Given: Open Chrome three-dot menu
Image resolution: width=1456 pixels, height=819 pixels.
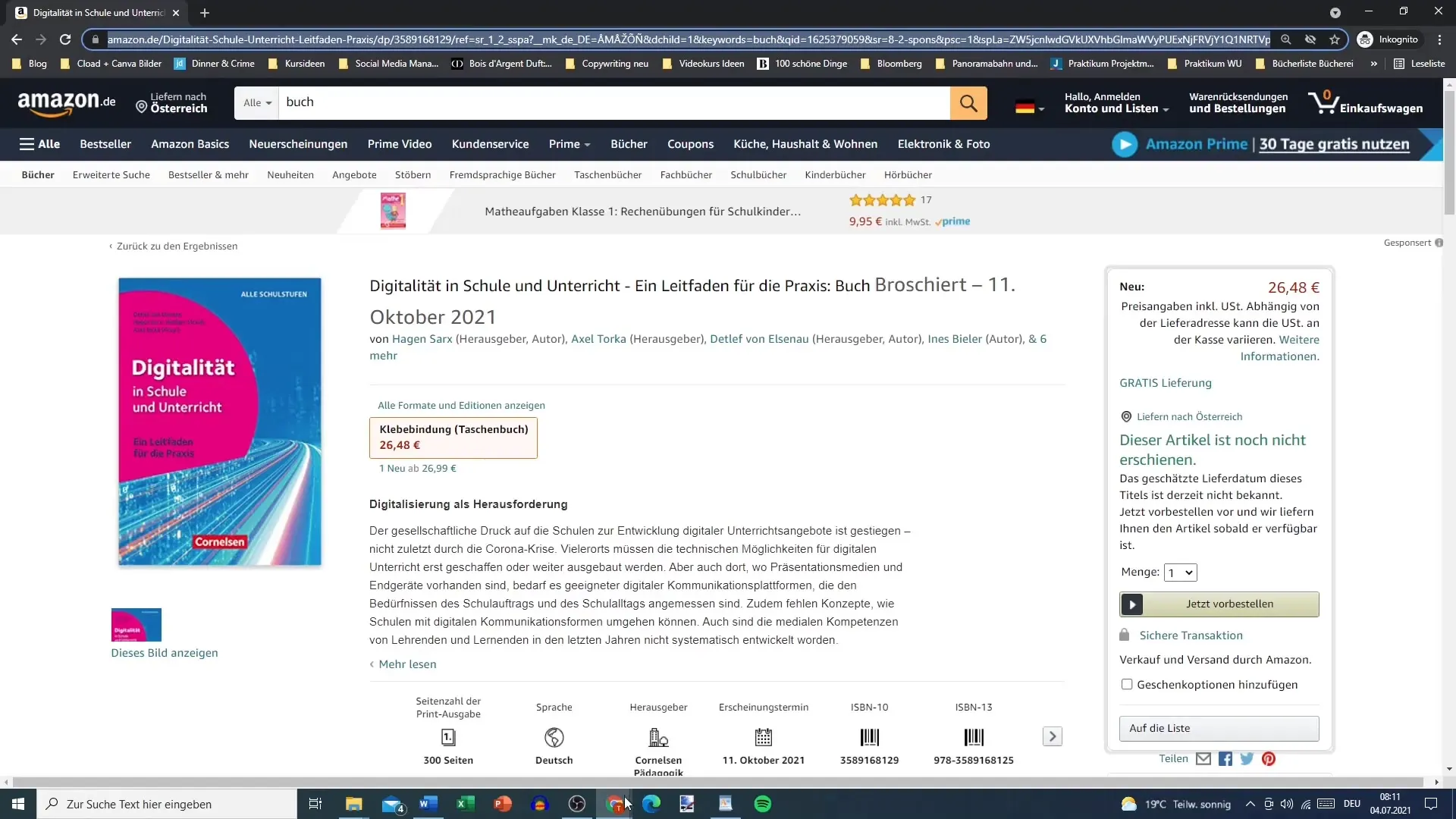Looking at the screenshot, I should point(1439,39).
